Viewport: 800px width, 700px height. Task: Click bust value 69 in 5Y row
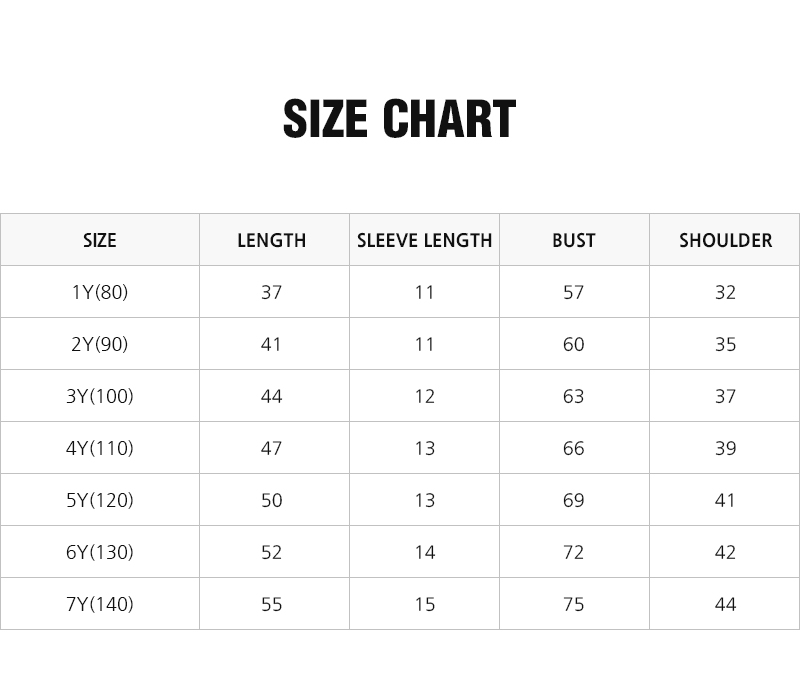574,501
